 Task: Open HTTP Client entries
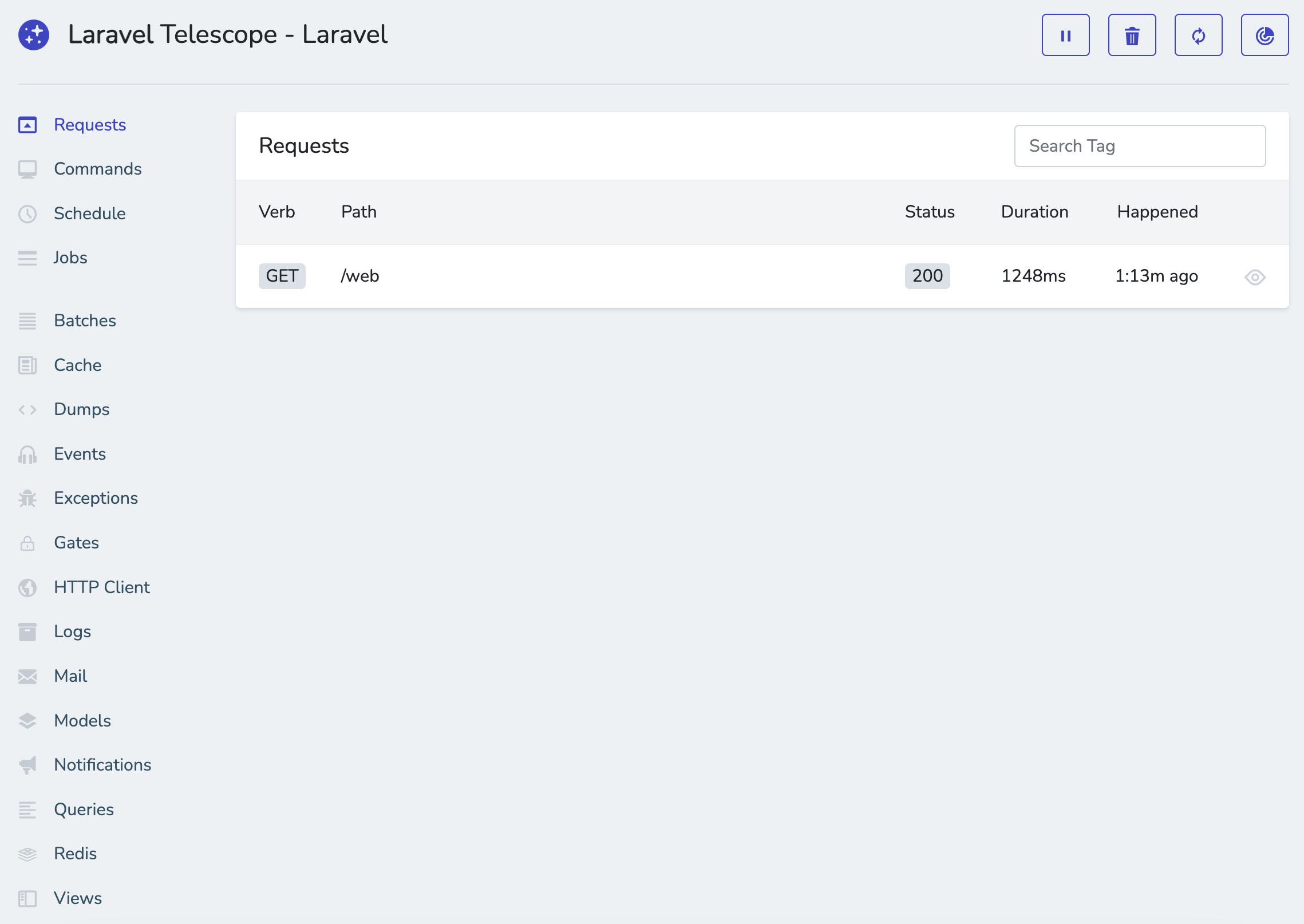[x=101, y=587]
